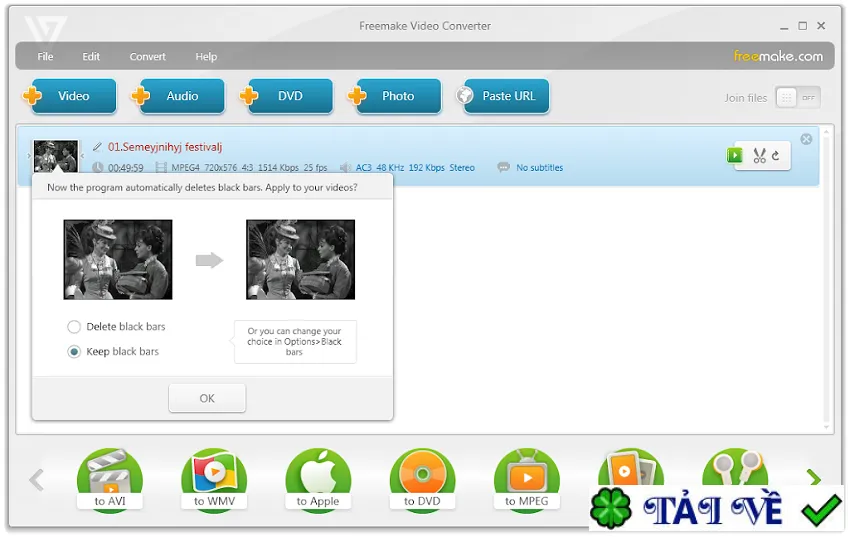The image size is (850, 537).
Task: Show previous formats with the left arrow
Action: tap(36, 480)
